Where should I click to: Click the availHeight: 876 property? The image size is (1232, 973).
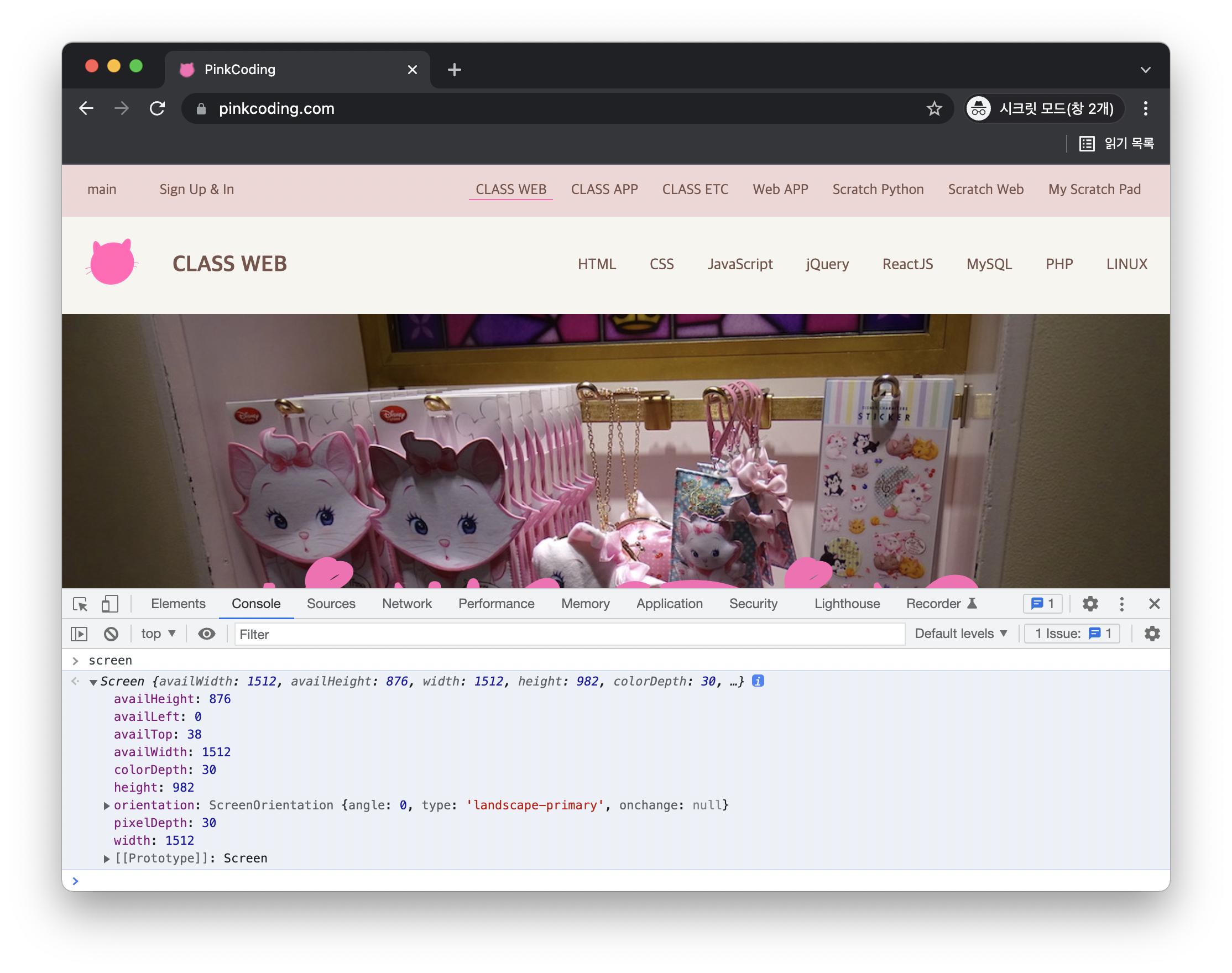click(172, 699)
